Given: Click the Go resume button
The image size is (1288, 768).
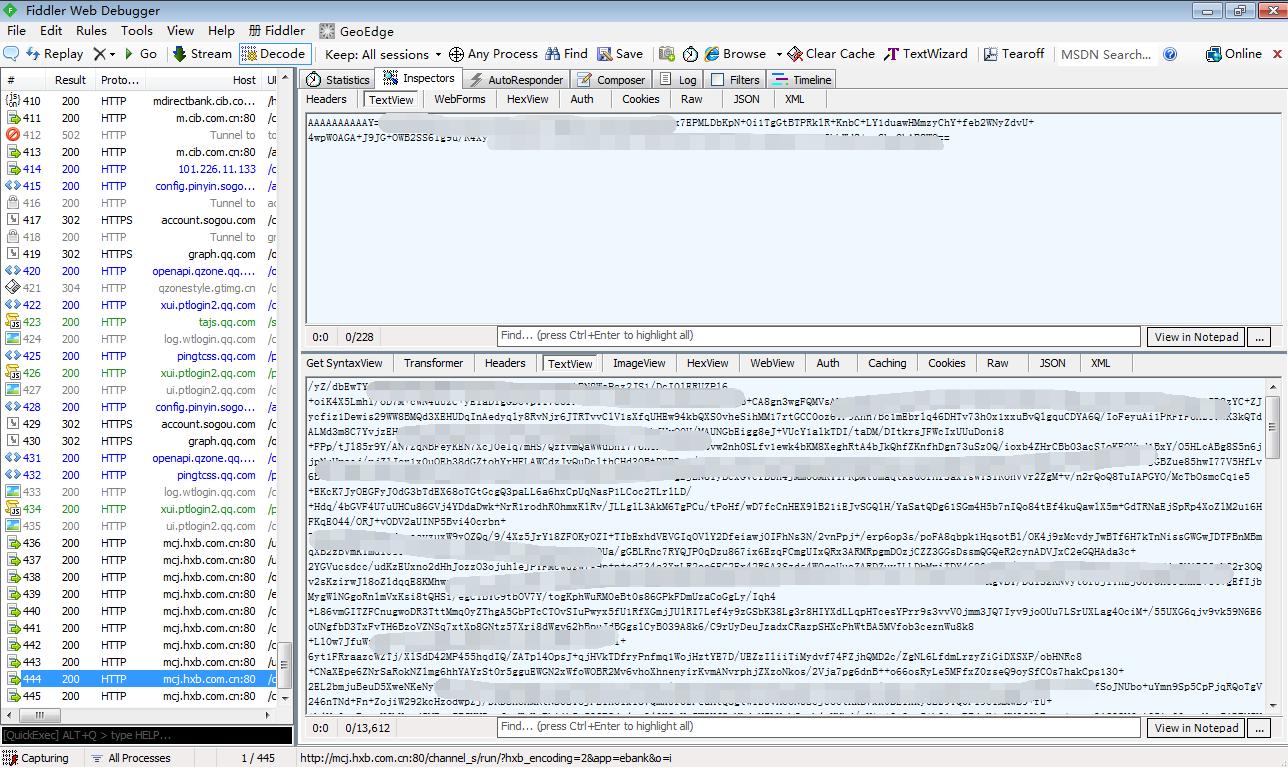Looking at the screenshot, I should (139, 54).
